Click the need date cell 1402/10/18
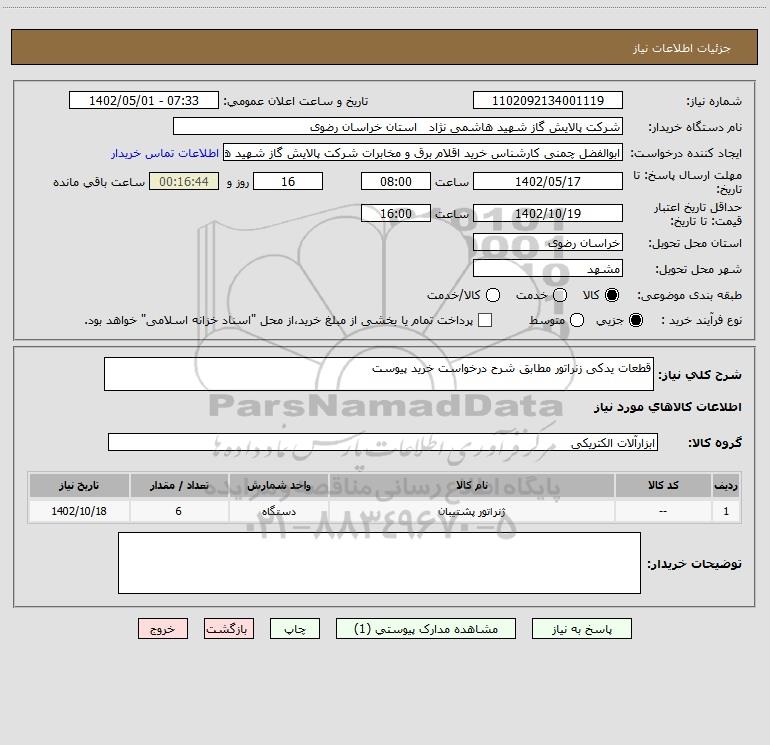Screen dimensions: 770x745 pos(79,511)
